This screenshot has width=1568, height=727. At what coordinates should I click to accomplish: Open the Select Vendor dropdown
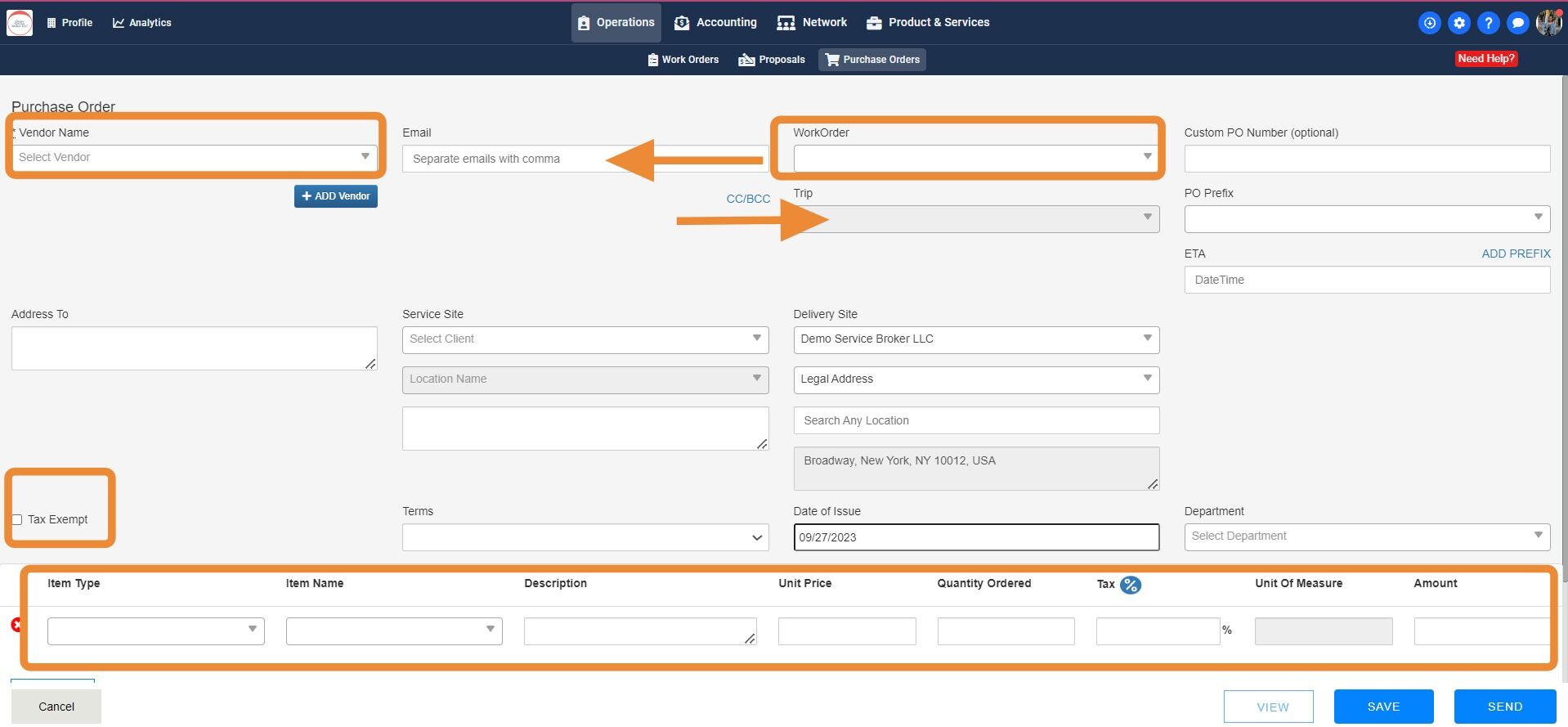point(195,158)
